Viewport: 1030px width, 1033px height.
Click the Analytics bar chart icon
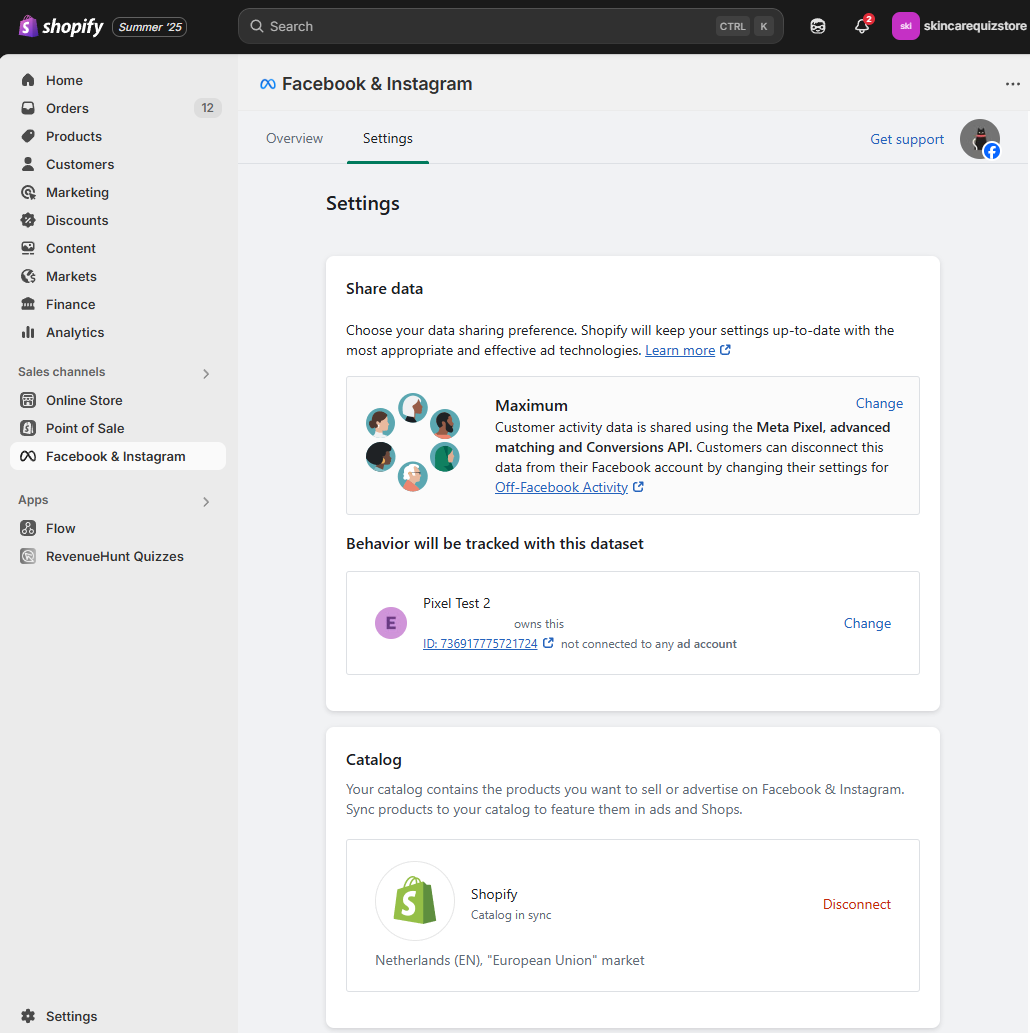(x=28, y=332)
